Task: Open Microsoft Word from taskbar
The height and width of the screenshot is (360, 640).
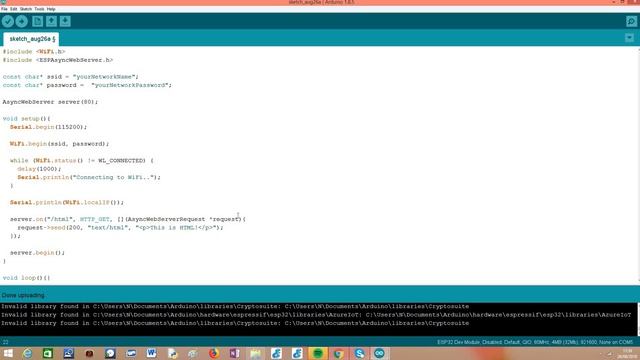Action: coord(151,353)
